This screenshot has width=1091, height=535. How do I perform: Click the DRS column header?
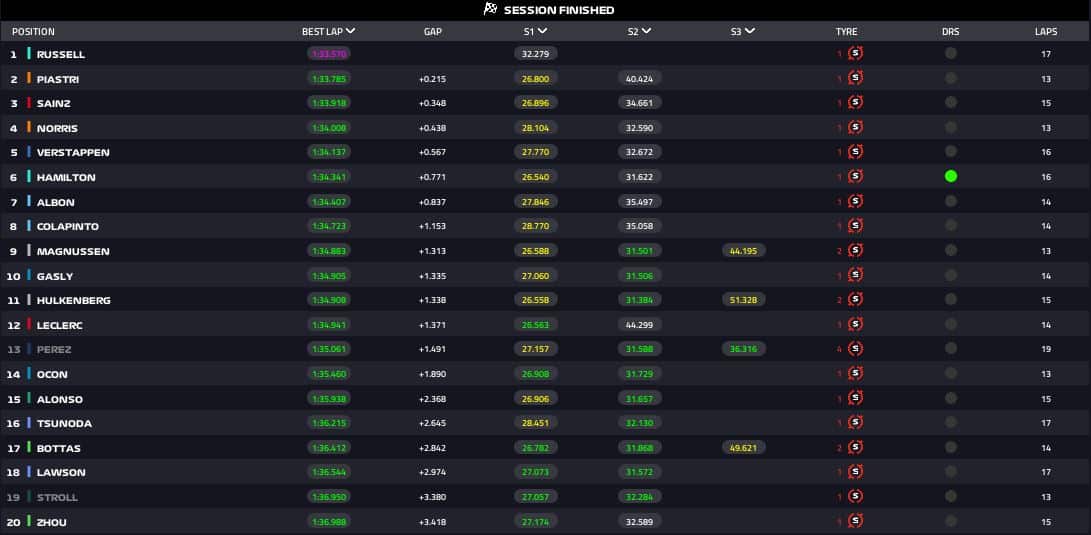click(x=950, y=32)
